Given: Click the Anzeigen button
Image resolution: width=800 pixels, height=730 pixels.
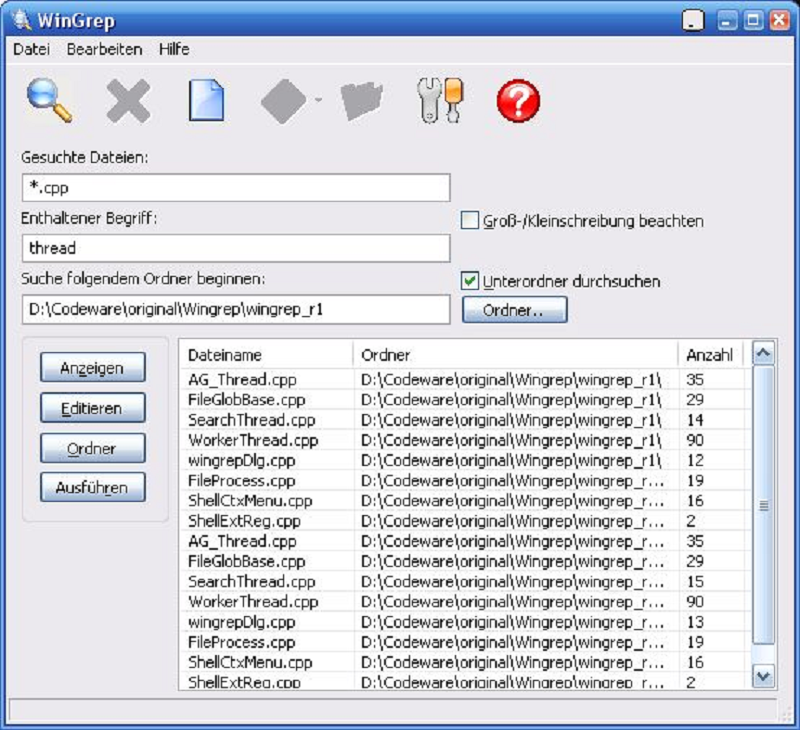Looking at the screenshot, I should pos(92,367).
